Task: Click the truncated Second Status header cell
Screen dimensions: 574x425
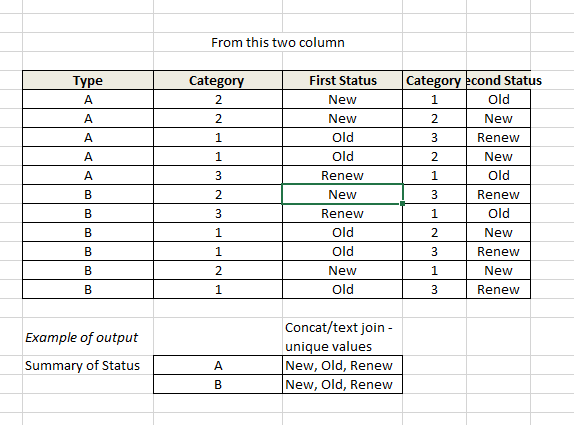Action: click(499, 80)
